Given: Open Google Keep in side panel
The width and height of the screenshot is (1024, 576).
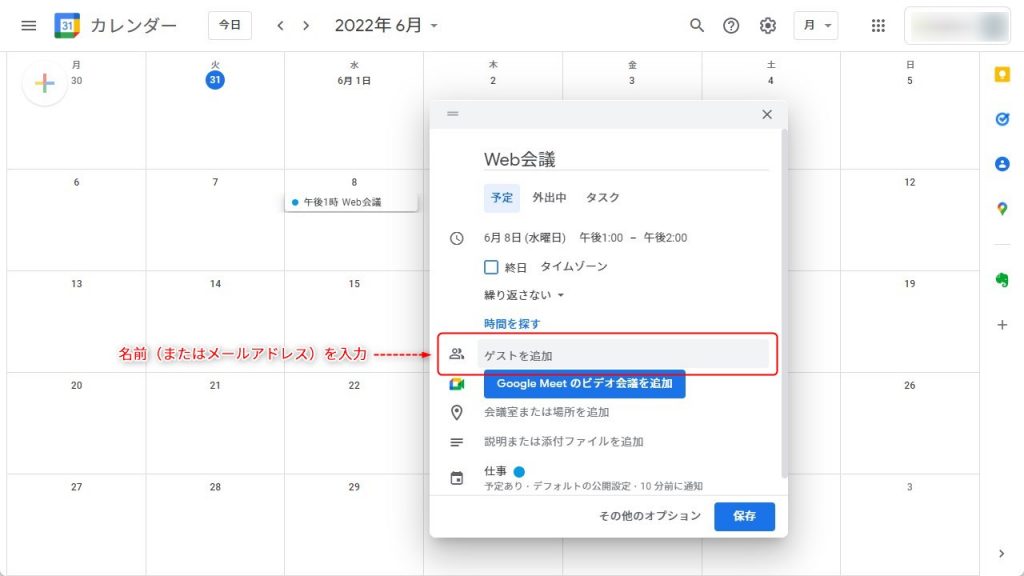Looking at the screenshot, I should click(1002, 74).
